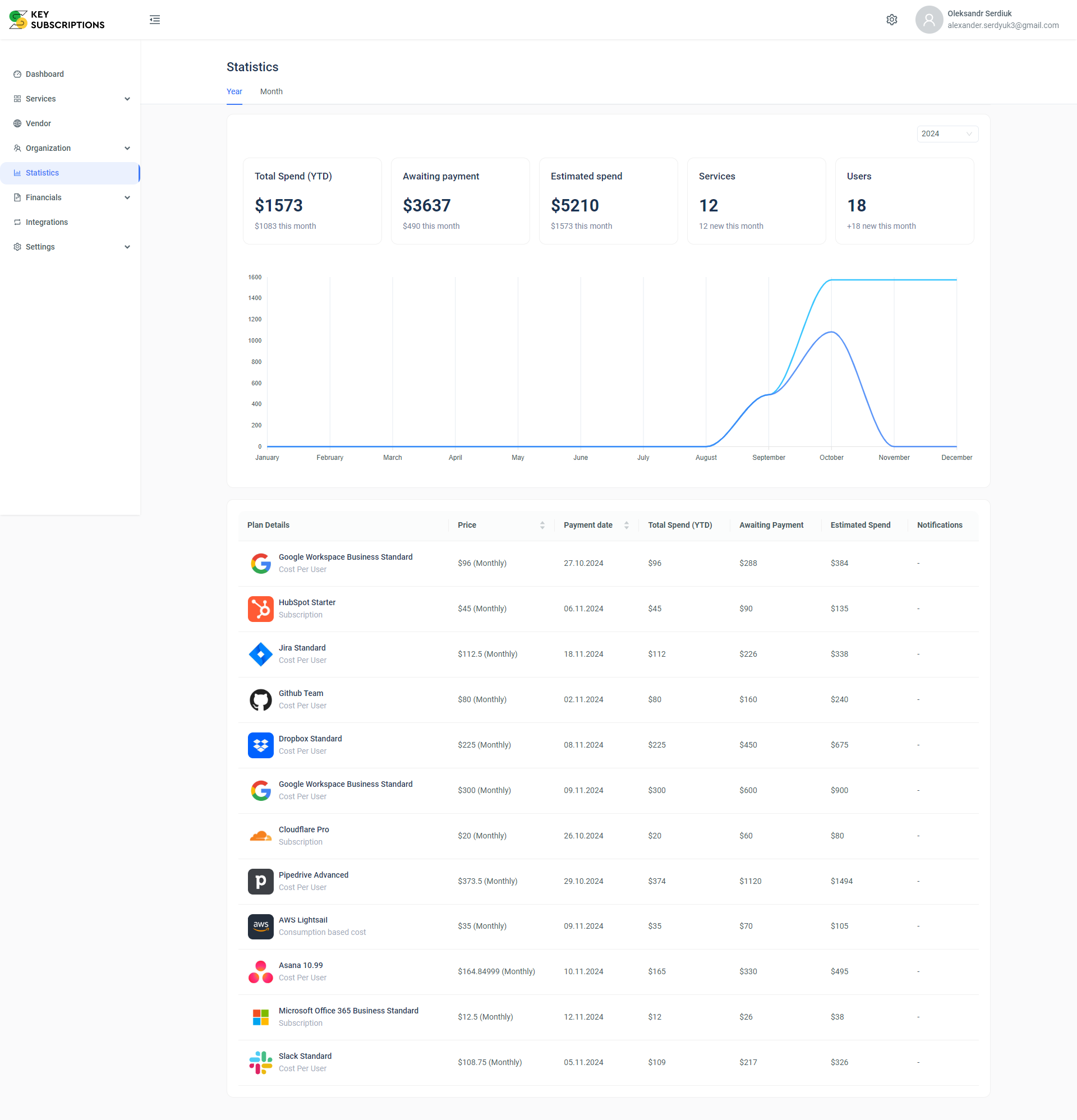This screenshot has height=1120, width=1077.
Task: Click the Users summary card
Action: point(904,201)
